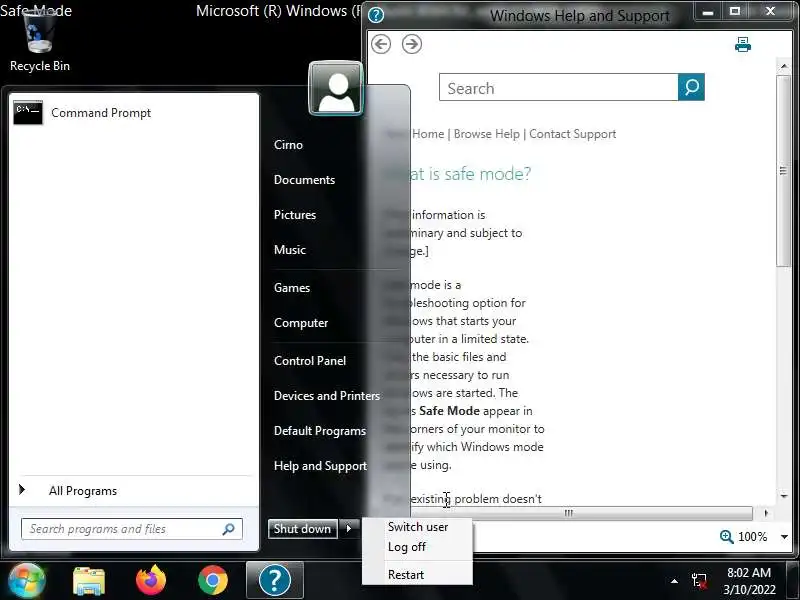This screenshot has height=600, width=800.
Task: Click the Shut down button
Action: coord(303,529)
